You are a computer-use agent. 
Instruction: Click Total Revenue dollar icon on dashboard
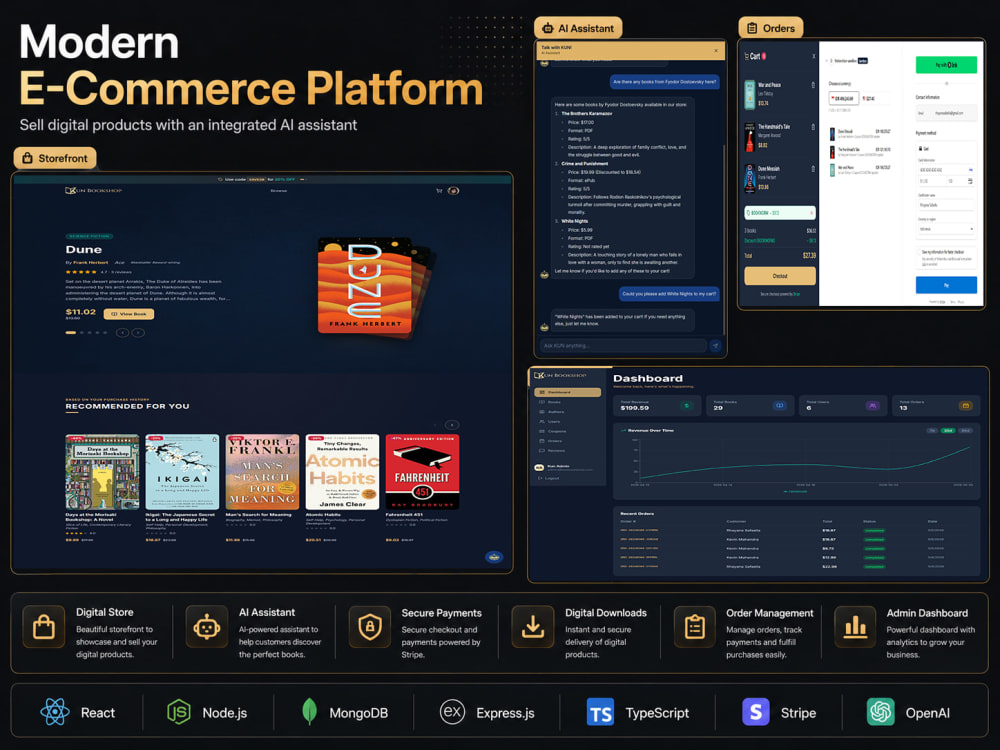point(687,406)
